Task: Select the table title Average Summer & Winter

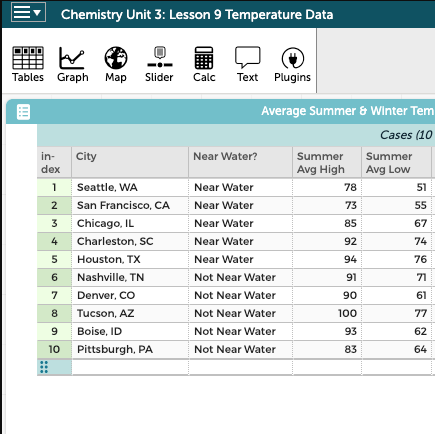Action: coord(348,111)
